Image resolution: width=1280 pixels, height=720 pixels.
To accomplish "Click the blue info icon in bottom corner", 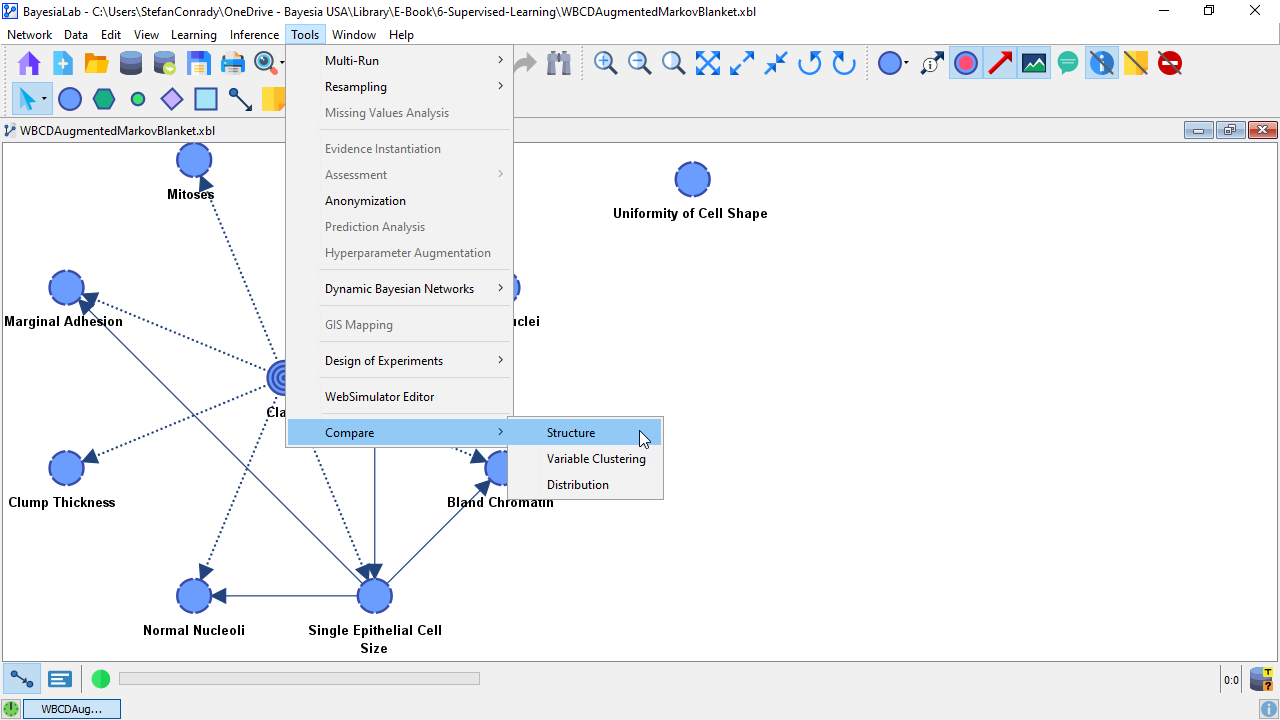I will (x=1268, y=709).
